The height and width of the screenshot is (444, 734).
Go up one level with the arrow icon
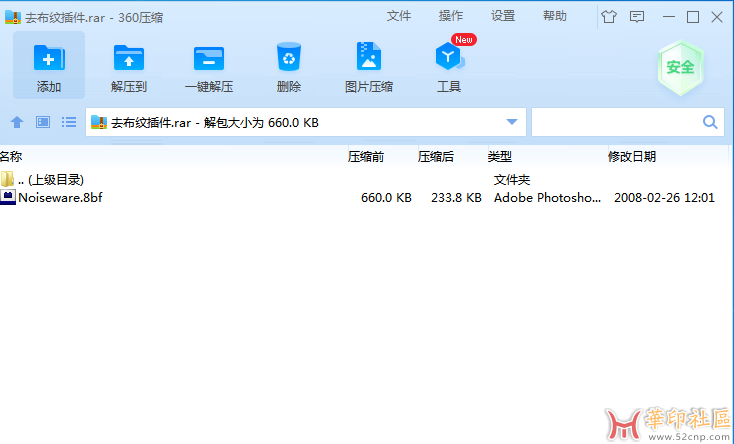tap(16, 122)
